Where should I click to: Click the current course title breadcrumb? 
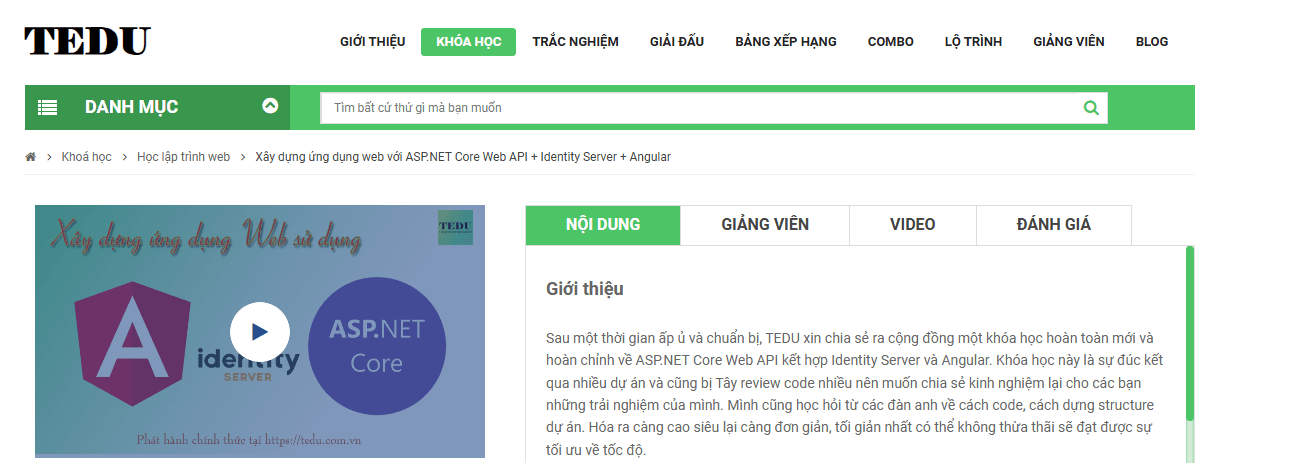pos(463,157)
